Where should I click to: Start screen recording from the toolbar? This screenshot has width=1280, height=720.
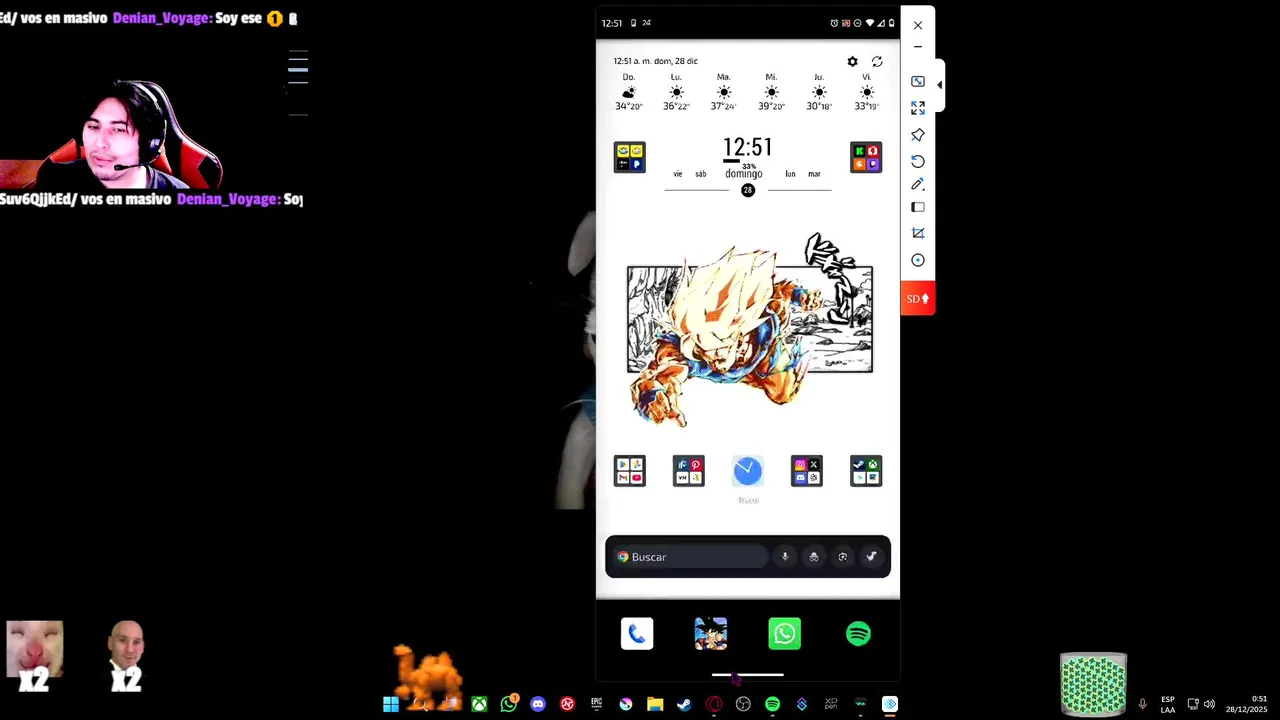[918, 260]
